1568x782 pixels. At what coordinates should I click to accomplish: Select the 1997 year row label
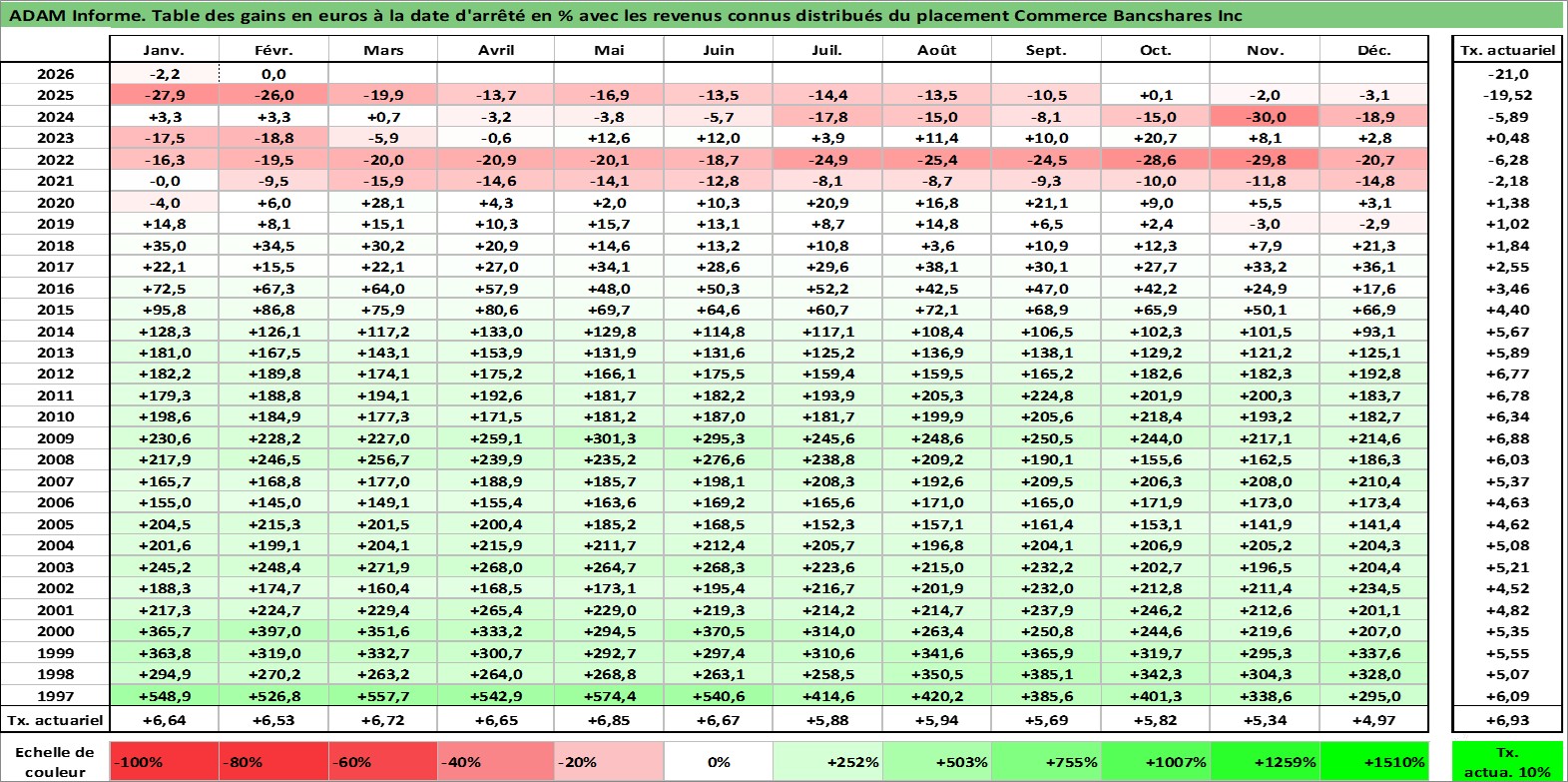click(56, 696)
